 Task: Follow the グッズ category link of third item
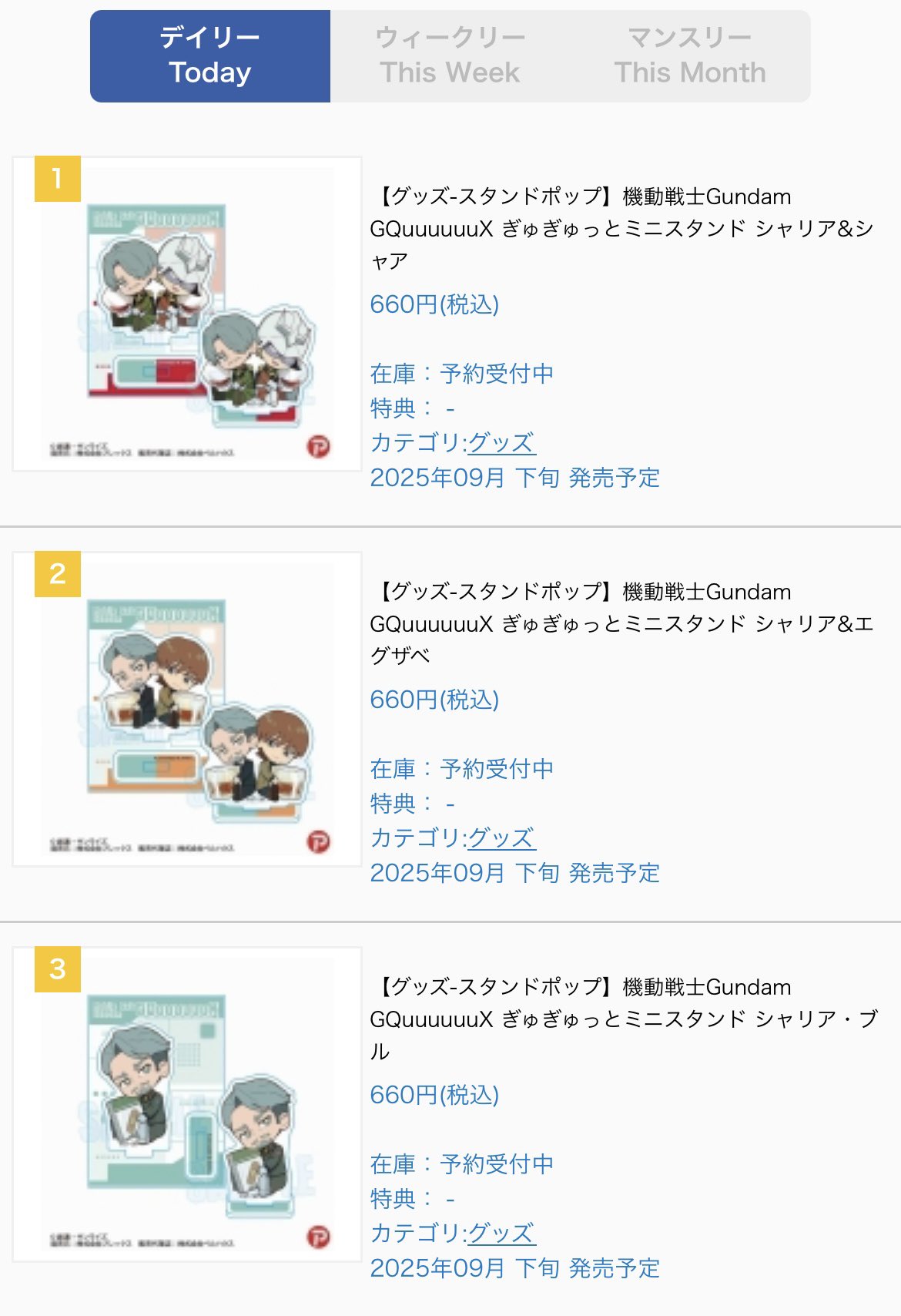coord(501,1234)
